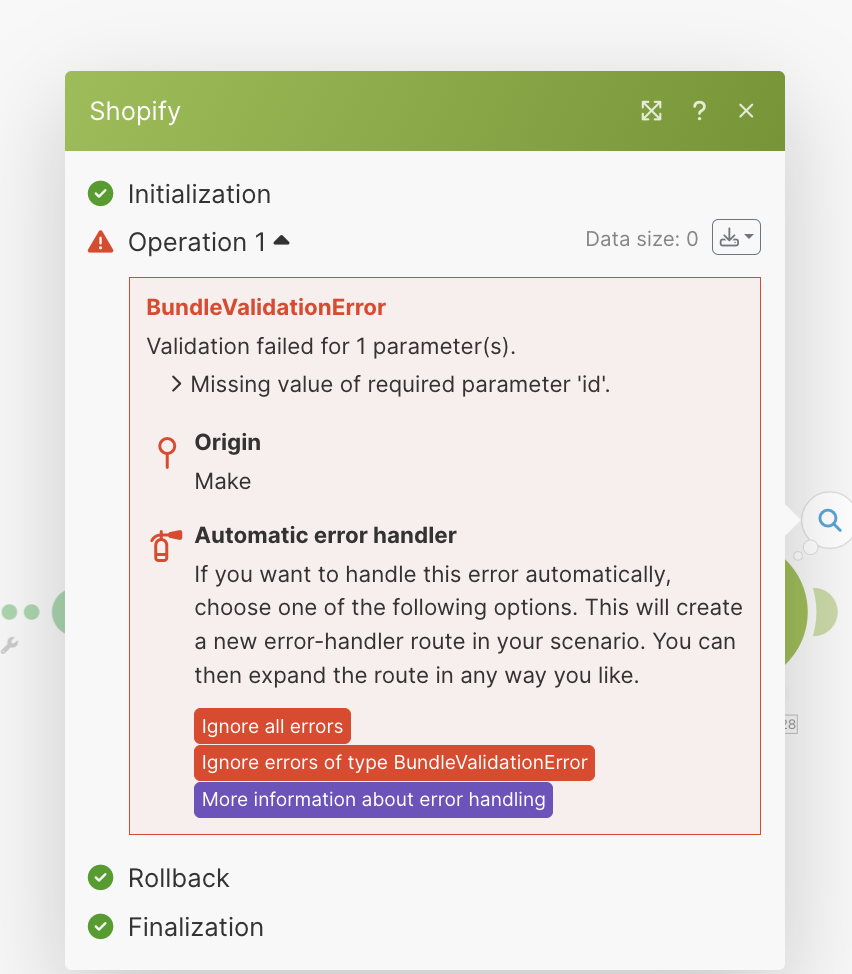Screen dimensions: 852x974
Task: Click the Rollback green check icon
Action: click(101, 878)
